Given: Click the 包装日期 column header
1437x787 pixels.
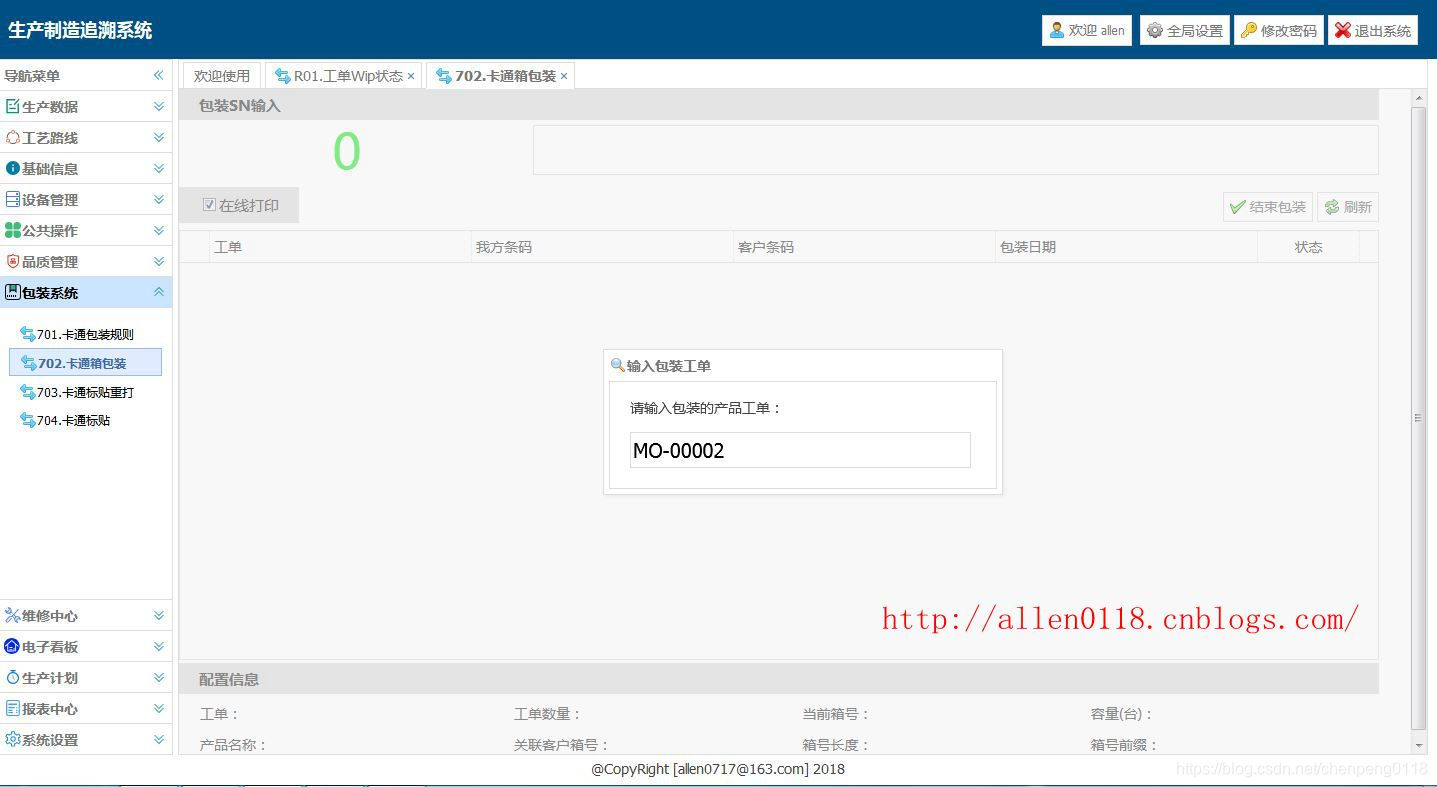Looking at the screenshot, I should [x=1126, y=247].
